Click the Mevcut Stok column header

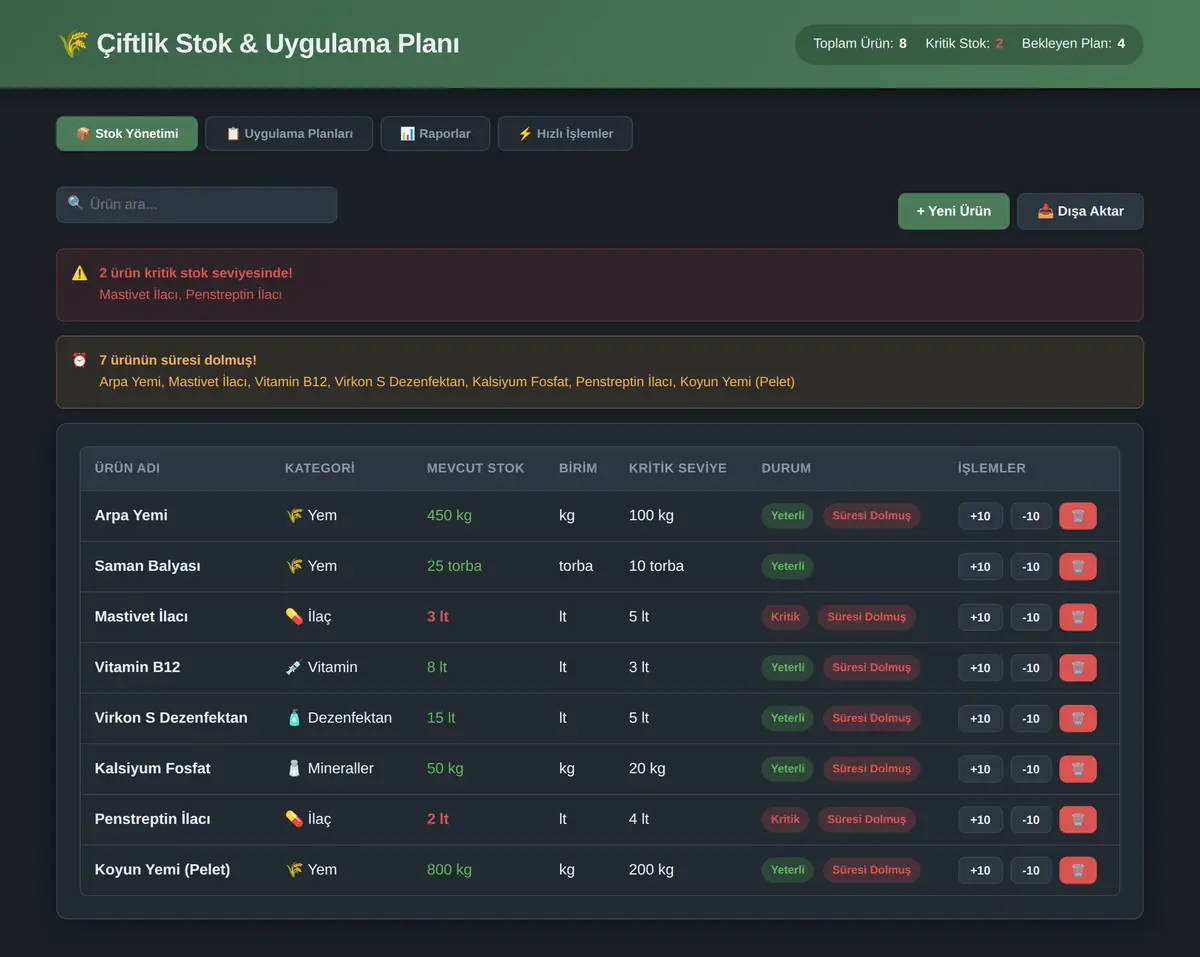[x=475, y=468]
